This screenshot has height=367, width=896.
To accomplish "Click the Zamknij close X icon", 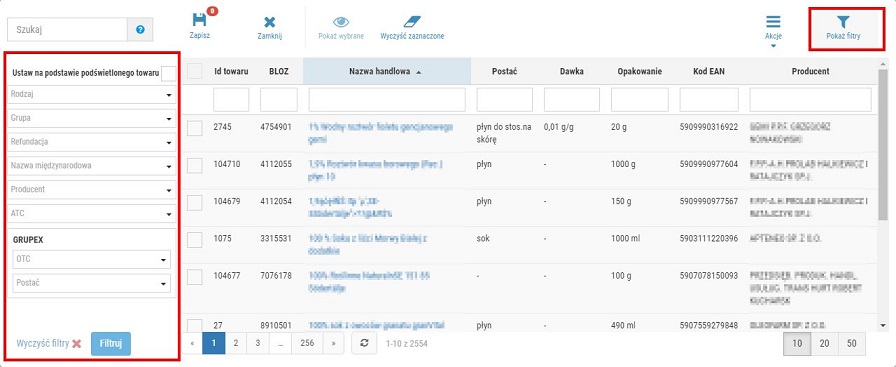I will tap(270, 22).
